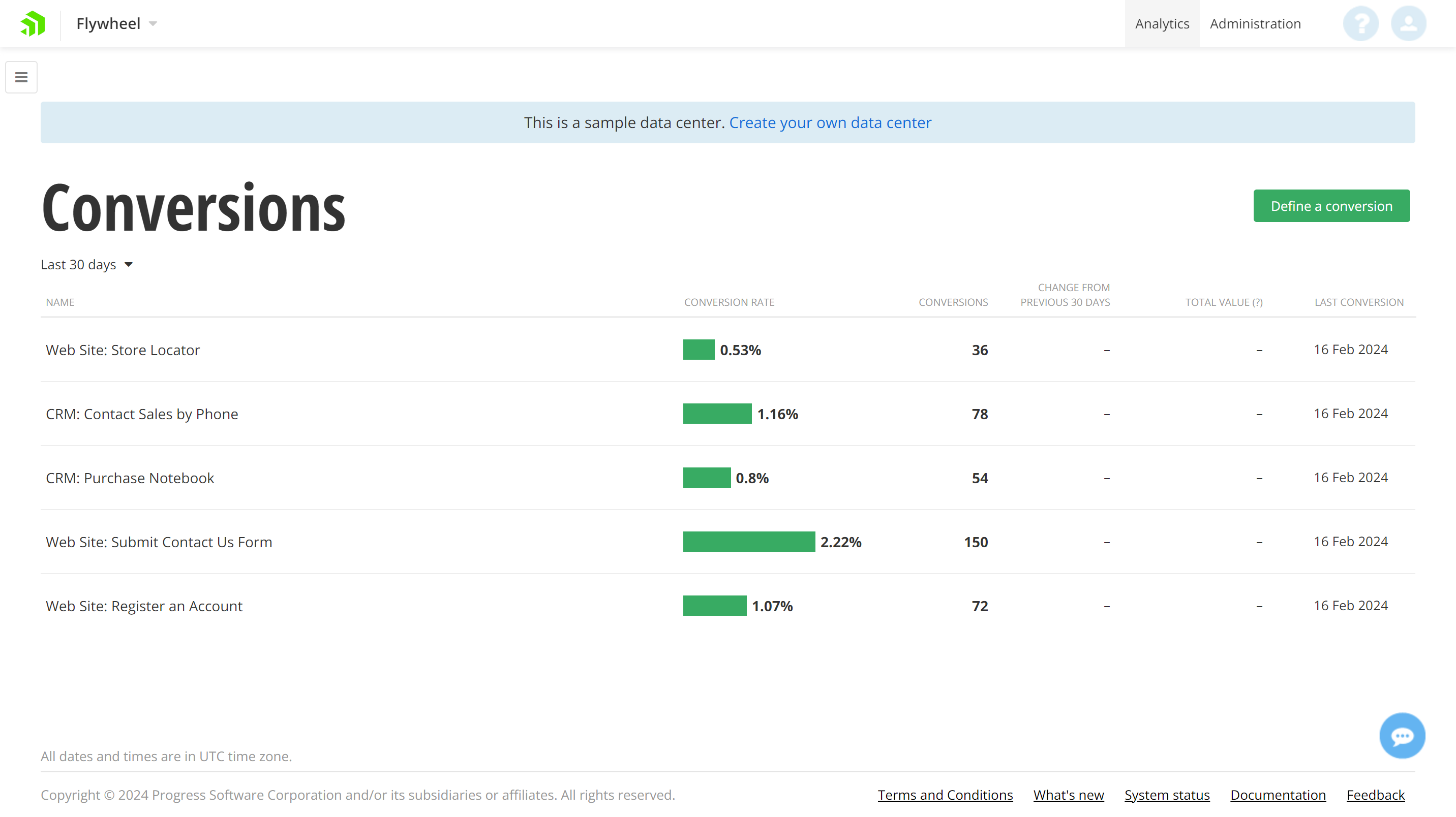Click the 0.8% conversion rate value

[x=752, y=478]
